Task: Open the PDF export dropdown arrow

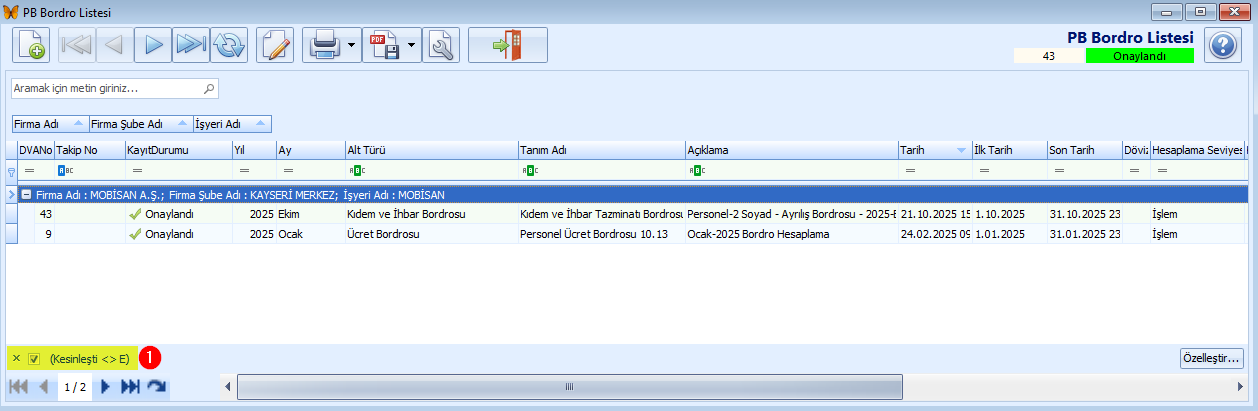Action: [411, 46]
